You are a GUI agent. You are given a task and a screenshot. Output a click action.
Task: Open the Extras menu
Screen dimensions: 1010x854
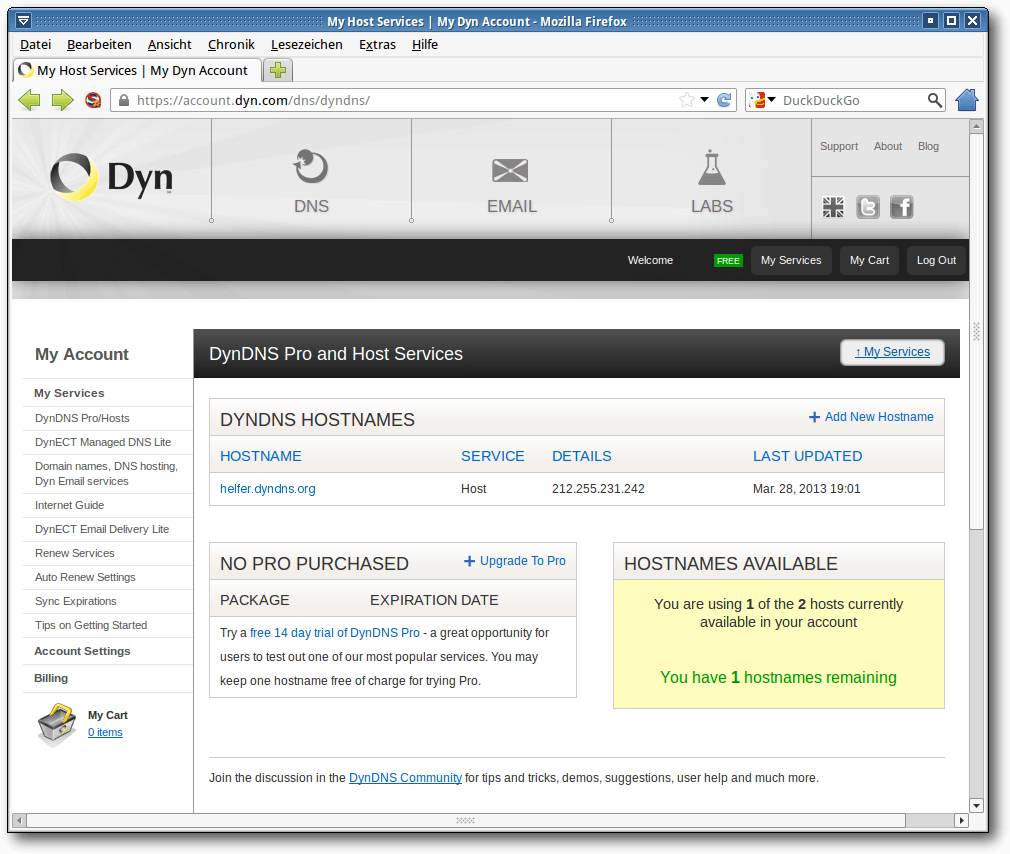(377, 44)
